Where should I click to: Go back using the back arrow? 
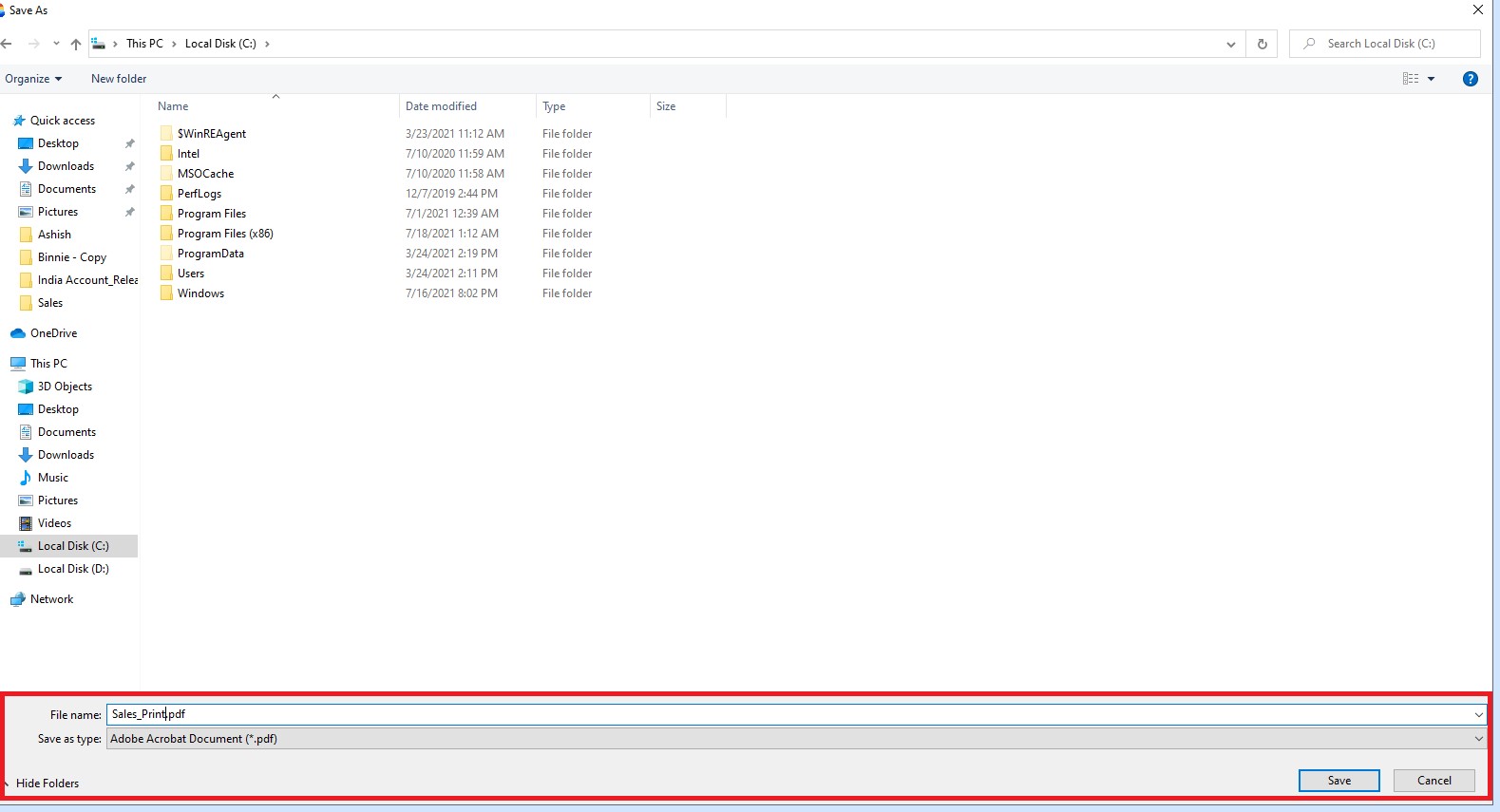click(8, 44)
